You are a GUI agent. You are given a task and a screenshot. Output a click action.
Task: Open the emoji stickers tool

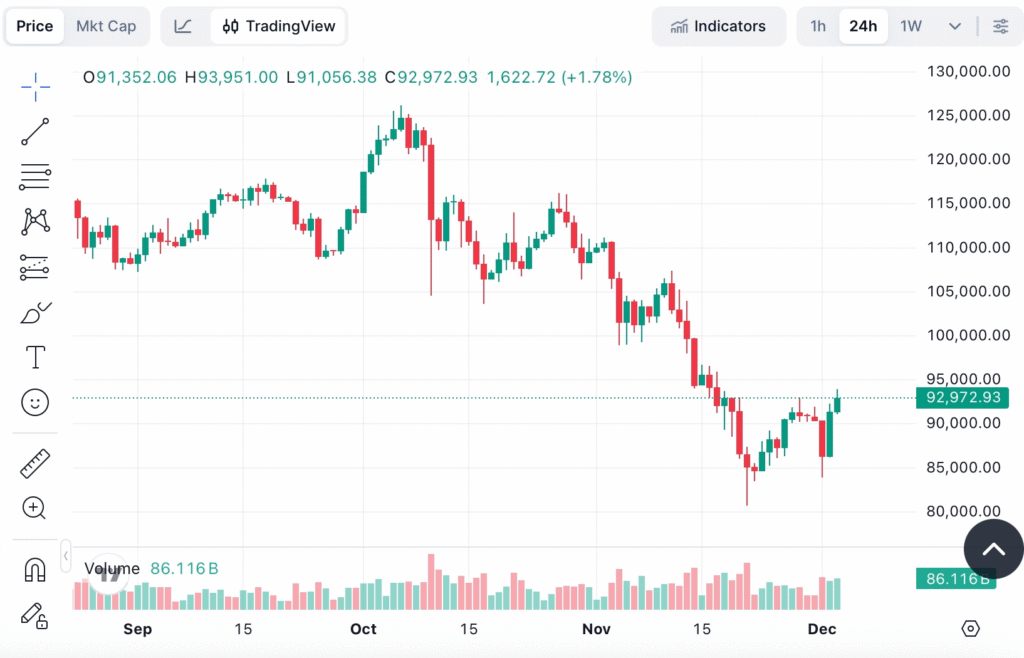click(34, 402)
